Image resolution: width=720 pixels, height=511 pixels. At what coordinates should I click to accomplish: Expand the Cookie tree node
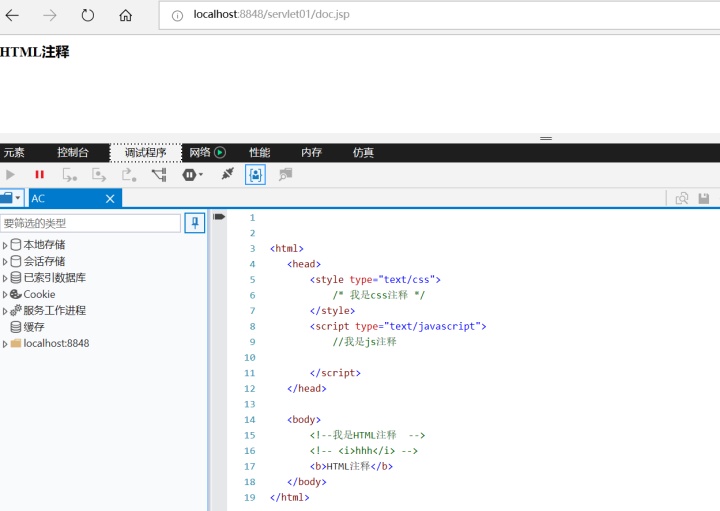[5, 295]
